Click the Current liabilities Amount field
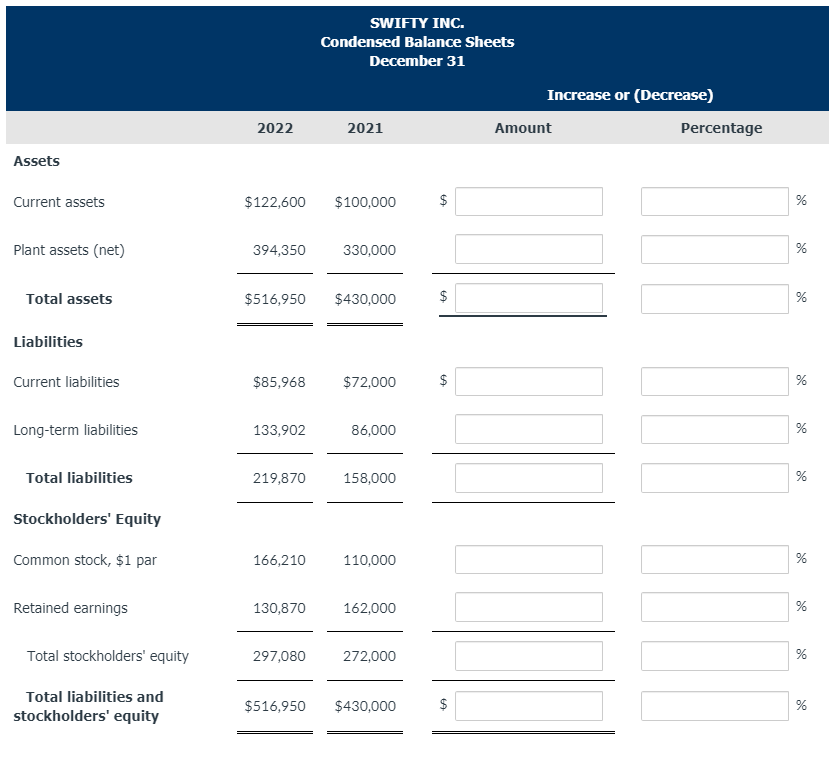Screen dimensions: 837x760 coord(528,381)
